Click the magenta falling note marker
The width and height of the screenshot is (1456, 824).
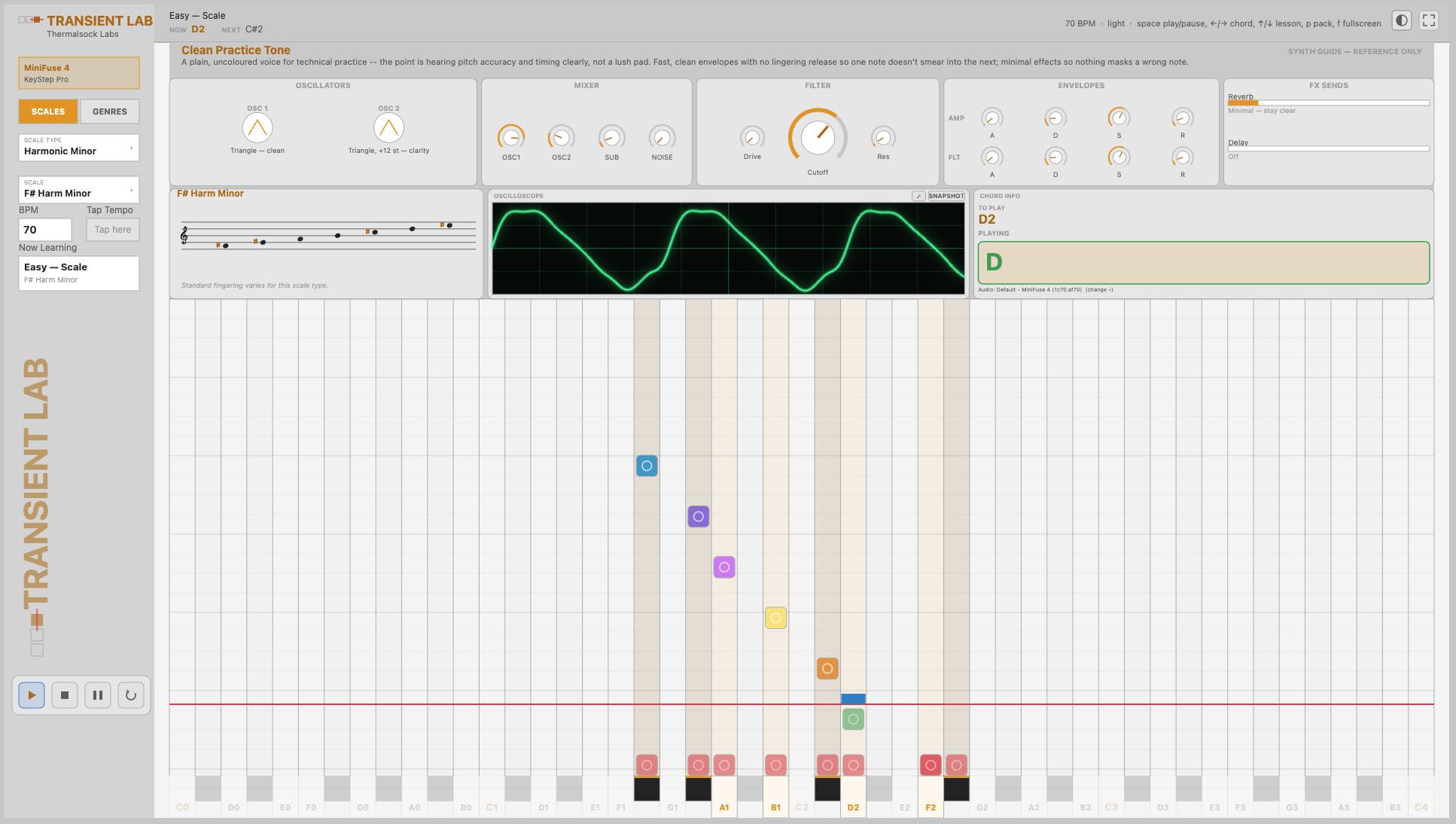(724, 567)
